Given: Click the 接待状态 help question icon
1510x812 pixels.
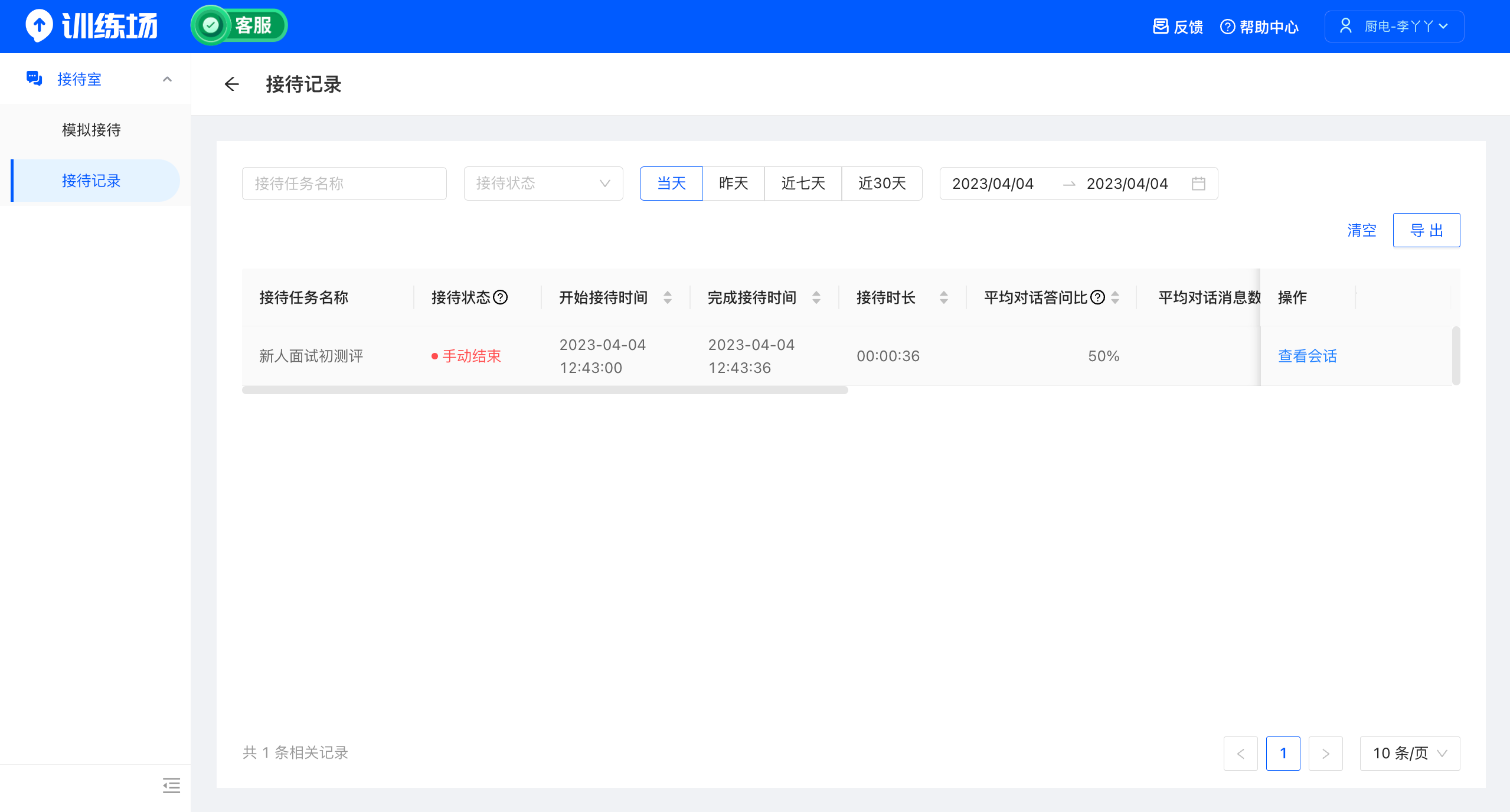Looking at the screenshot, I should tap(501, 297).
